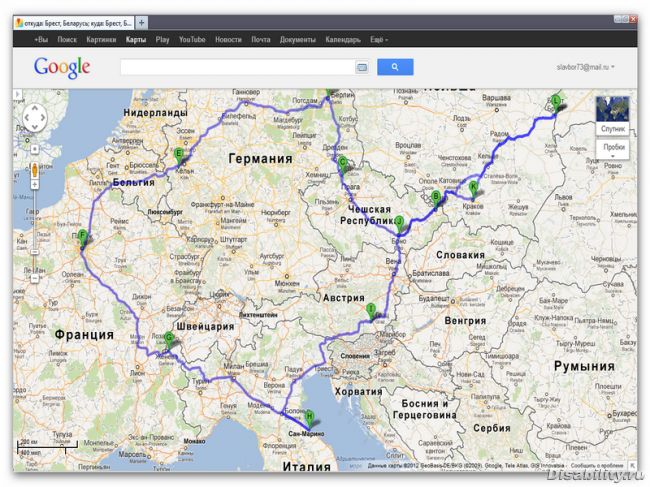Click the Румыния country label

point(584,366)
